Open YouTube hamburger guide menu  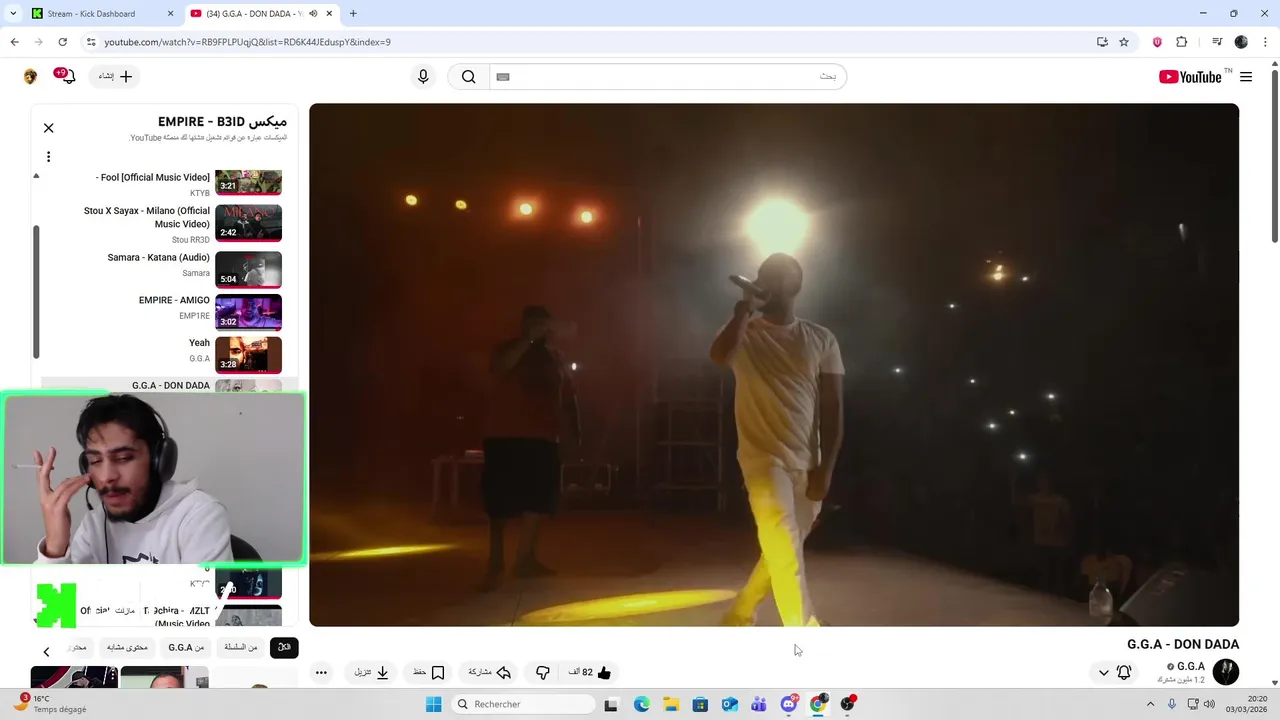click(x=1246, y=77)
